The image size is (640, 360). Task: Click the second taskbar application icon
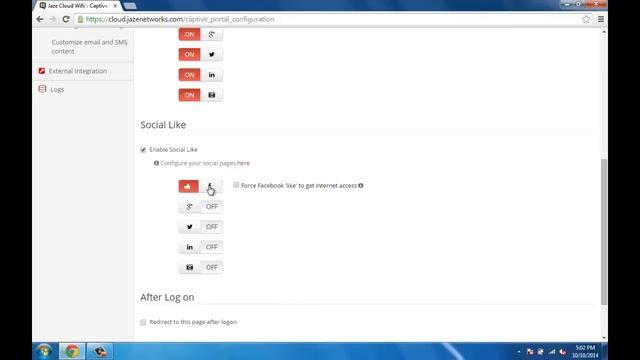pyautogui.click(x=100, y=351)
